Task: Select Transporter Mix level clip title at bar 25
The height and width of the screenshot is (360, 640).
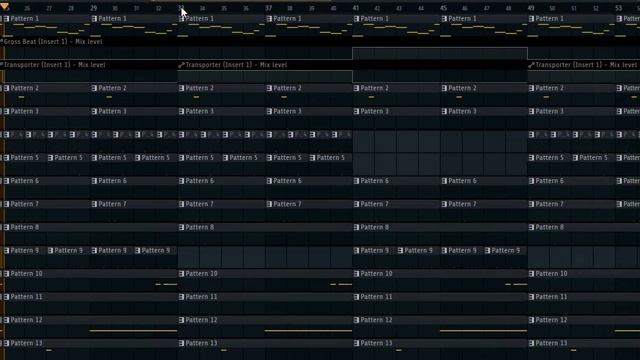Action: coord(55,65)
